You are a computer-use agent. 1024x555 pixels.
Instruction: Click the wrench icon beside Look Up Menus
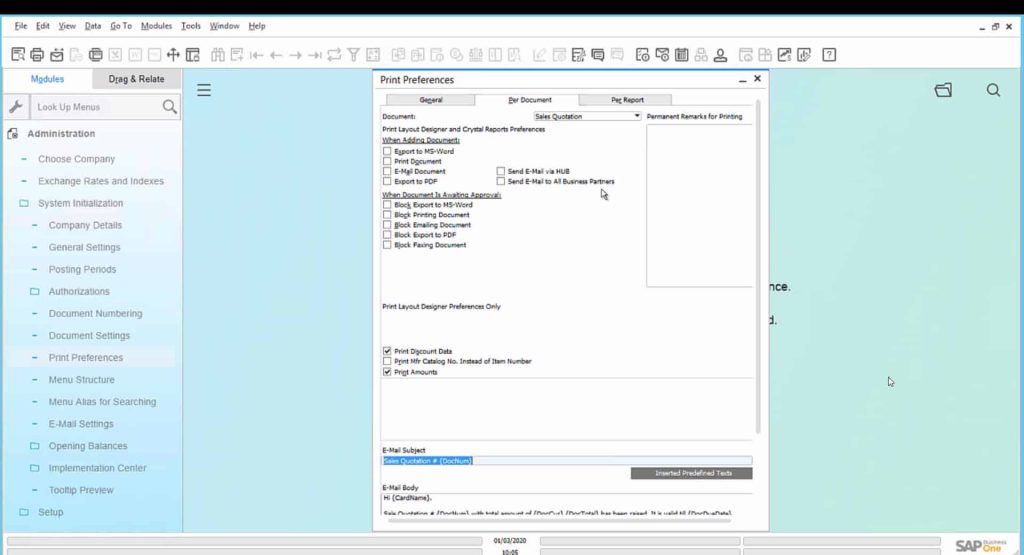point(16,106)
